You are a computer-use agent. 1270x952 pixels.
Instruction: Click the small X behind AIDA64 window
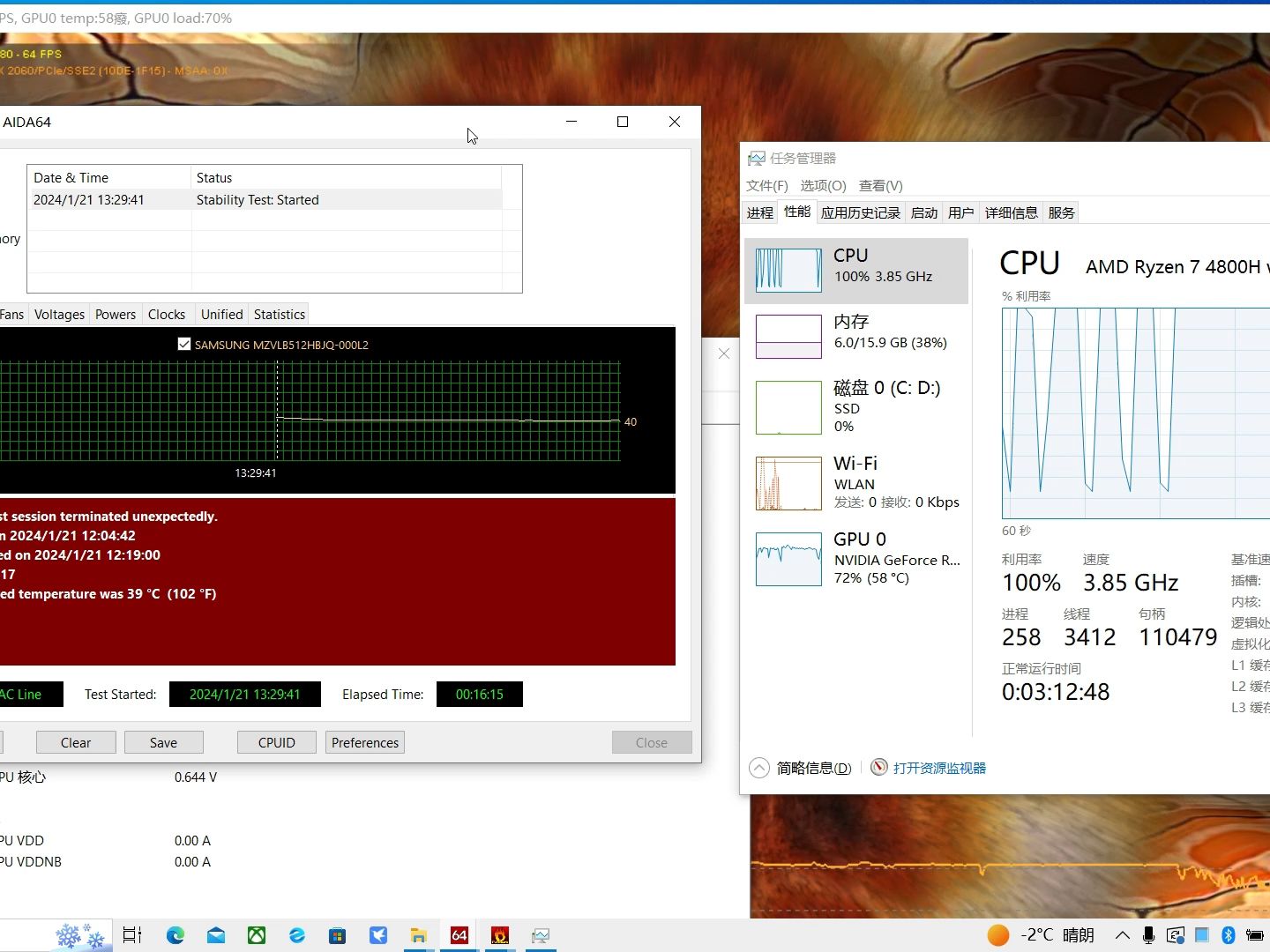click(x=724, y=353)
